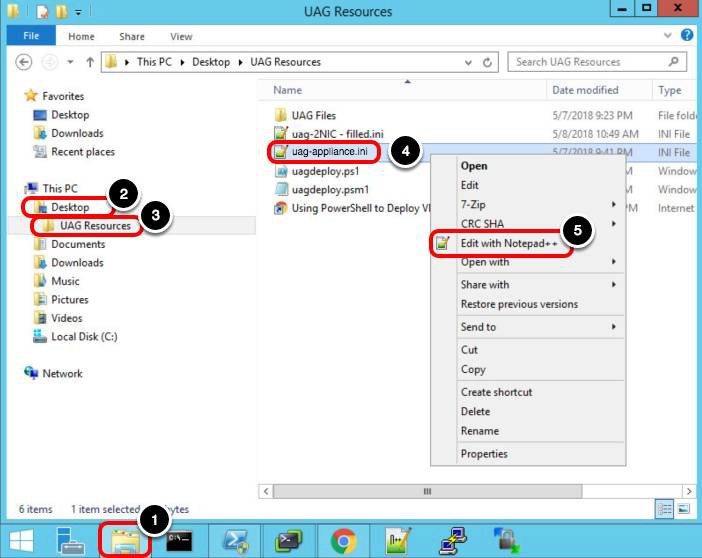Open Google Chrome from the taskbar

click(x=343, y=541)
